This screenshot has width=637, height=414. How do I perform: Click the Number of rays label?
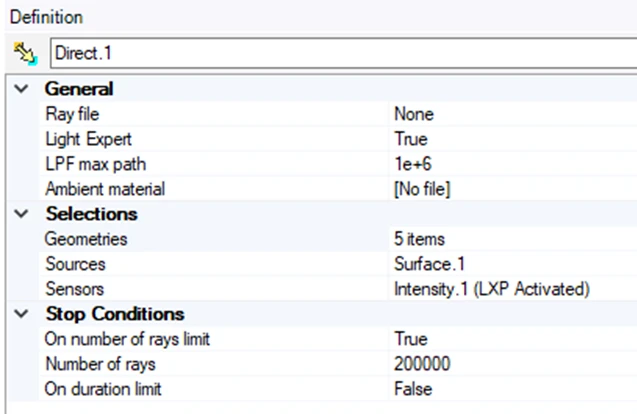pos(100,364)
